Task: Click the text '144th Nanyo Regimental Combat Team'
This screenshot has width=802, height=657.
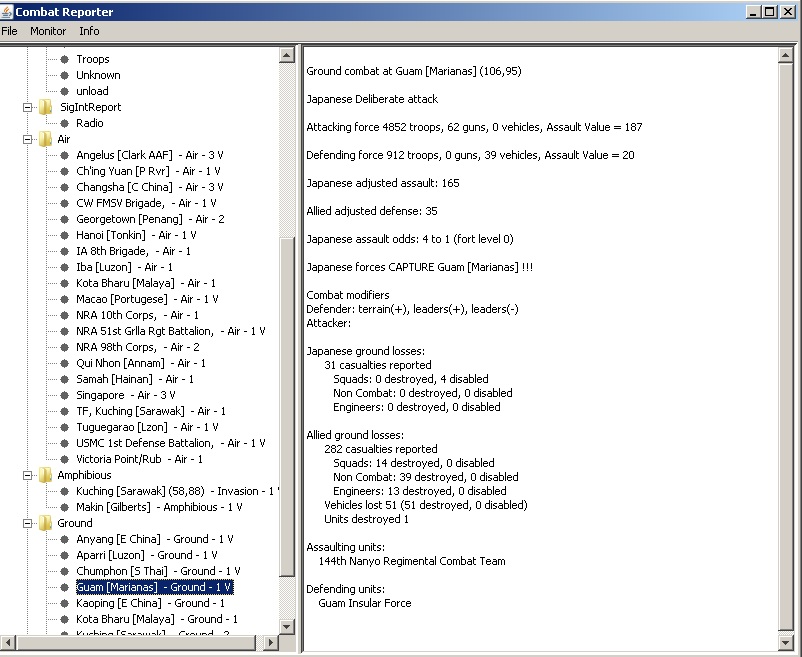Action: [x=412, y=561]
